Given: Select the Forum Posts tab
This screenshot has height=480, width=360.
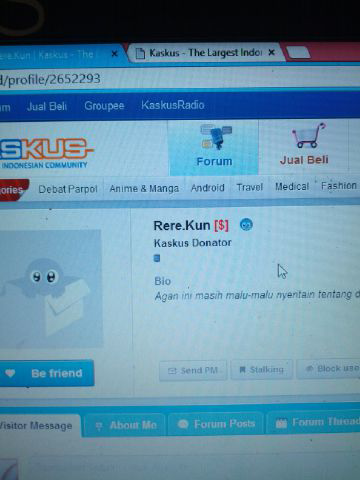Looking at the screenshot, I should pos(216,424).
